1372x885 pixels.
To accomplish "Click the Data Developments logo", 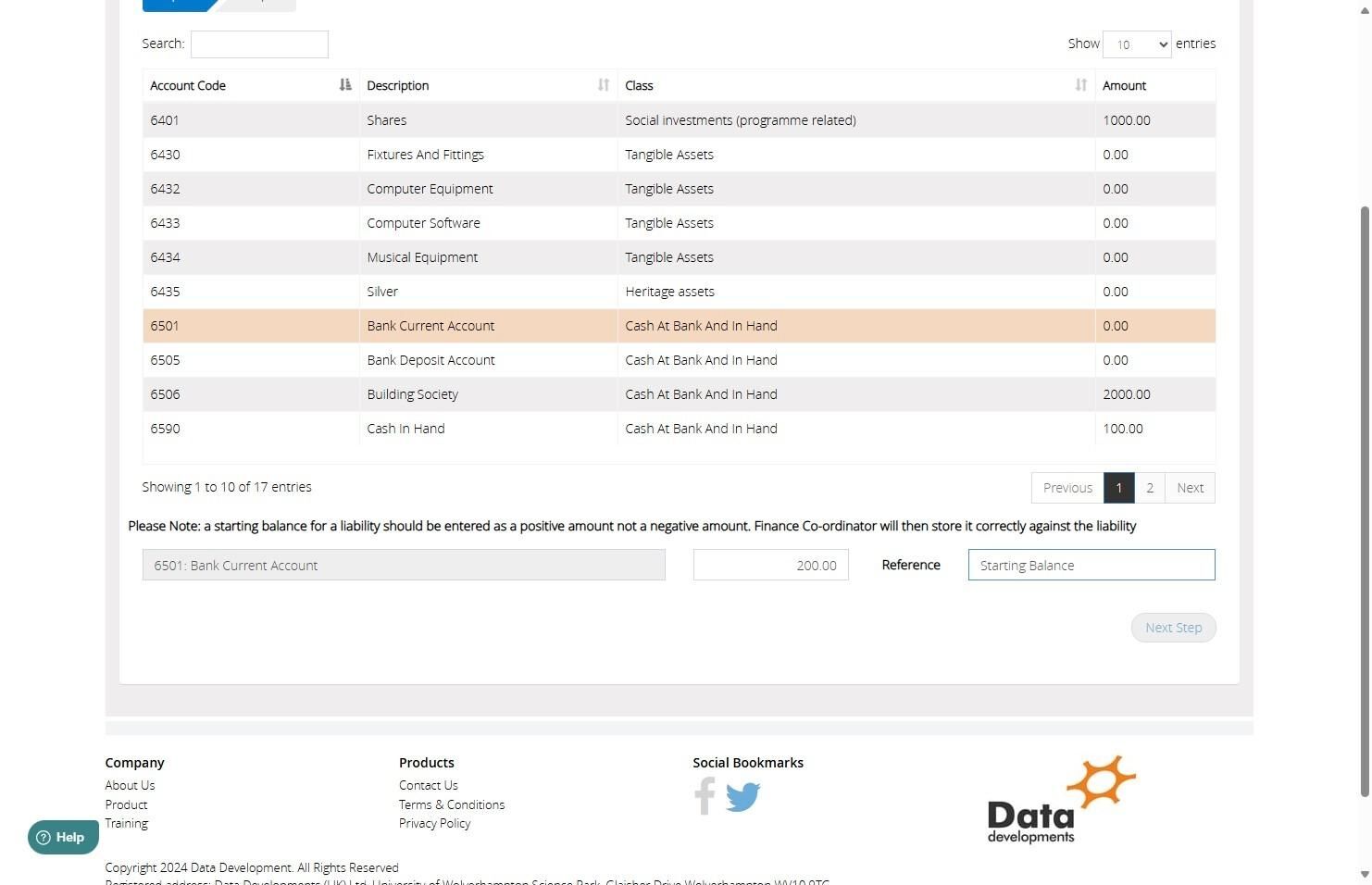I will coord(1062,800).
